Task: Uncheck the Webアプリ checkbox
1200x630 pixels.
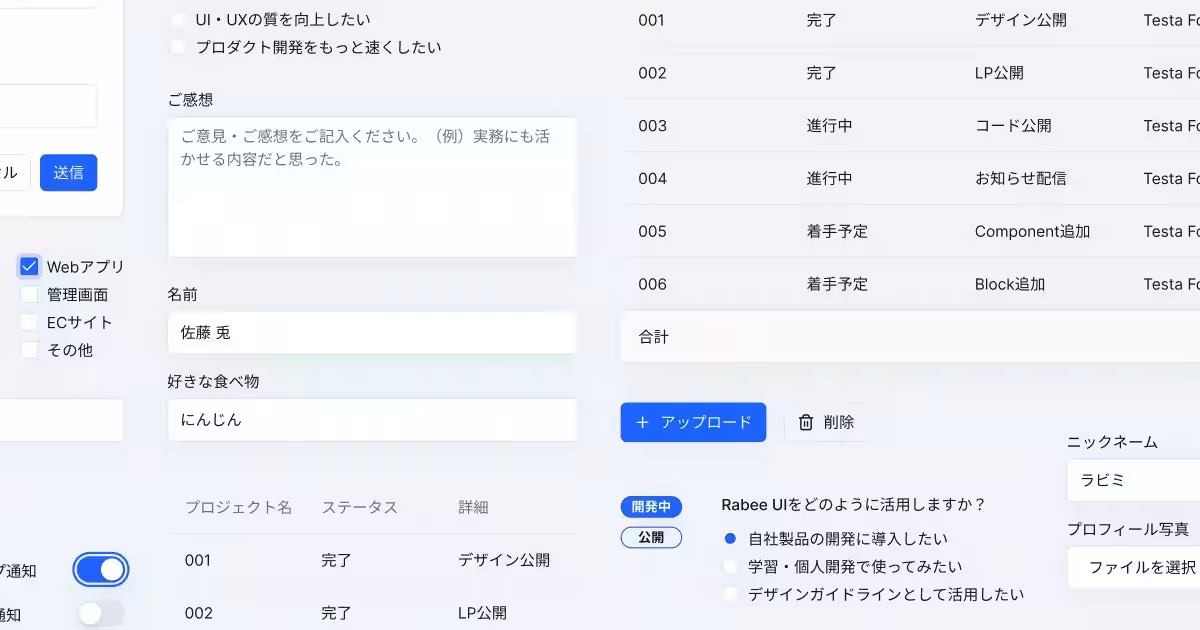Action: [x=29, y=266]
